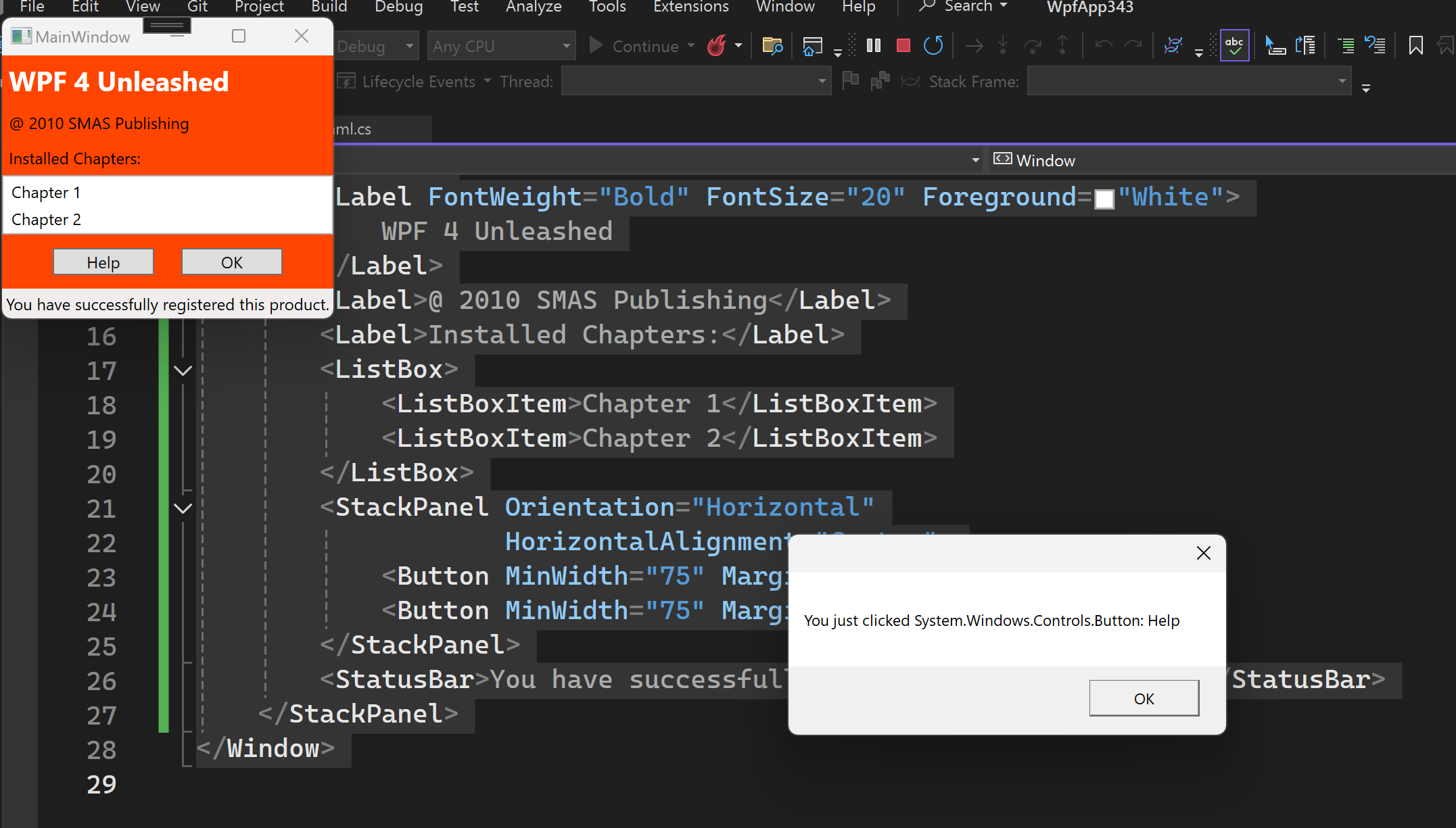Collapse the ListBox code fold chevron
Image resolution: width=1456 pixels, height=828 pixels.
pos(183,370)
